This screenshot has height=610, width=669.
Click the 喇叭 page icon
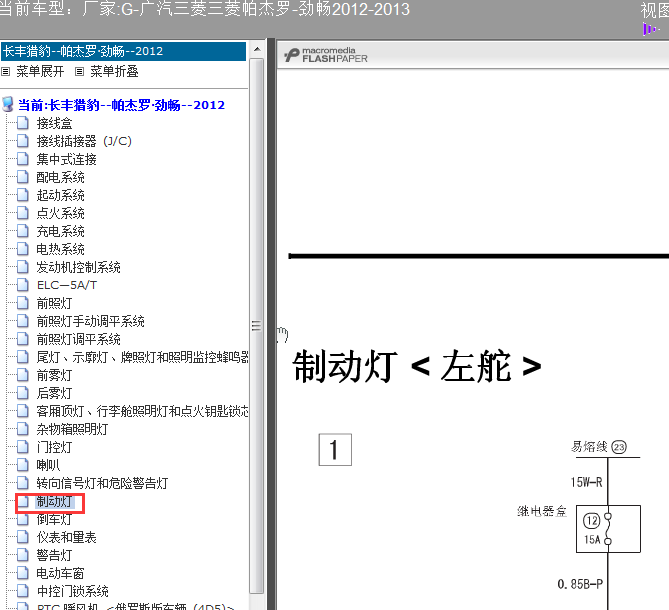(x=23, y=465)
